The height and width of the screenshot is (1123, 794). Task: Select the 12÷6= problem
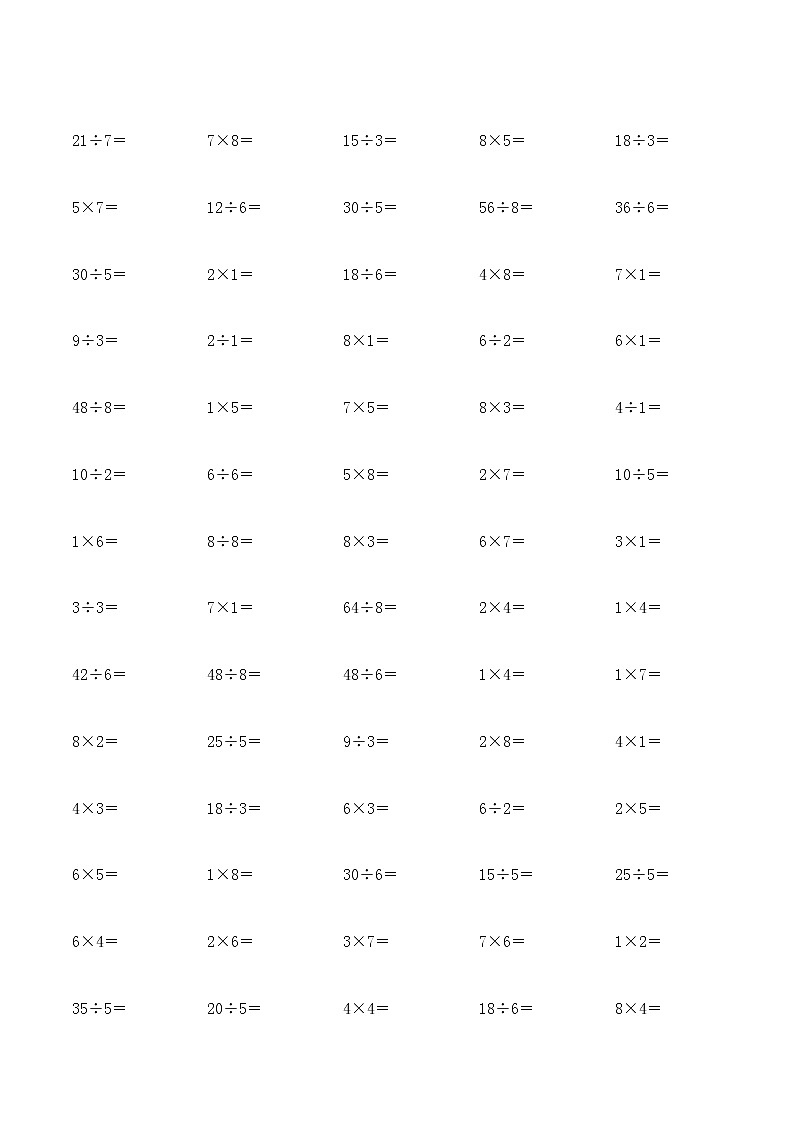click(234, 208)
